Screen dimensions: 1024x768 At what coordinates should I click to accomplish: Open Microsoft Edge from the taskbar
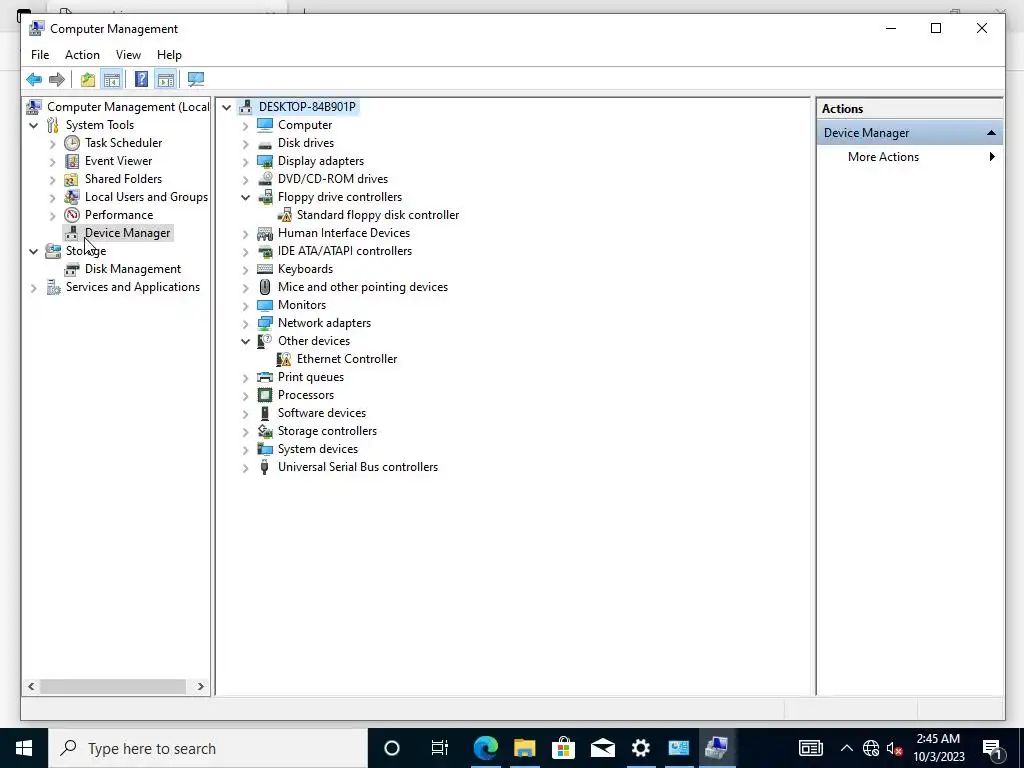tap(485, 748)
